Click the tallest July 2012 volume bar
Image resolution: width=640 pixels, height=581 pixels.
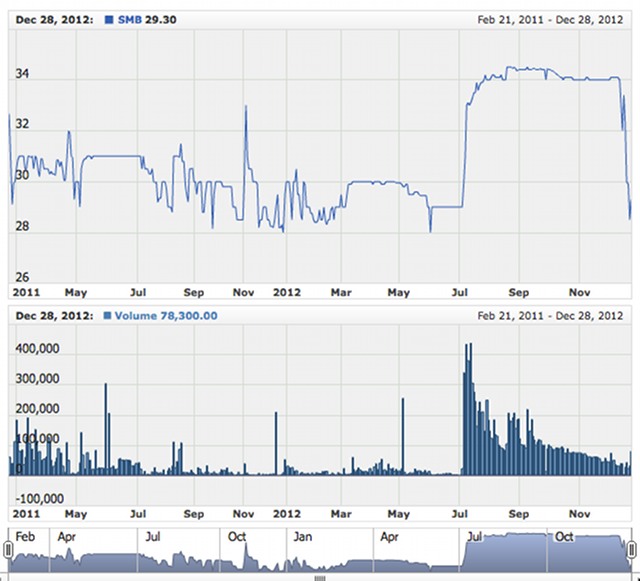tap(471, 409)
